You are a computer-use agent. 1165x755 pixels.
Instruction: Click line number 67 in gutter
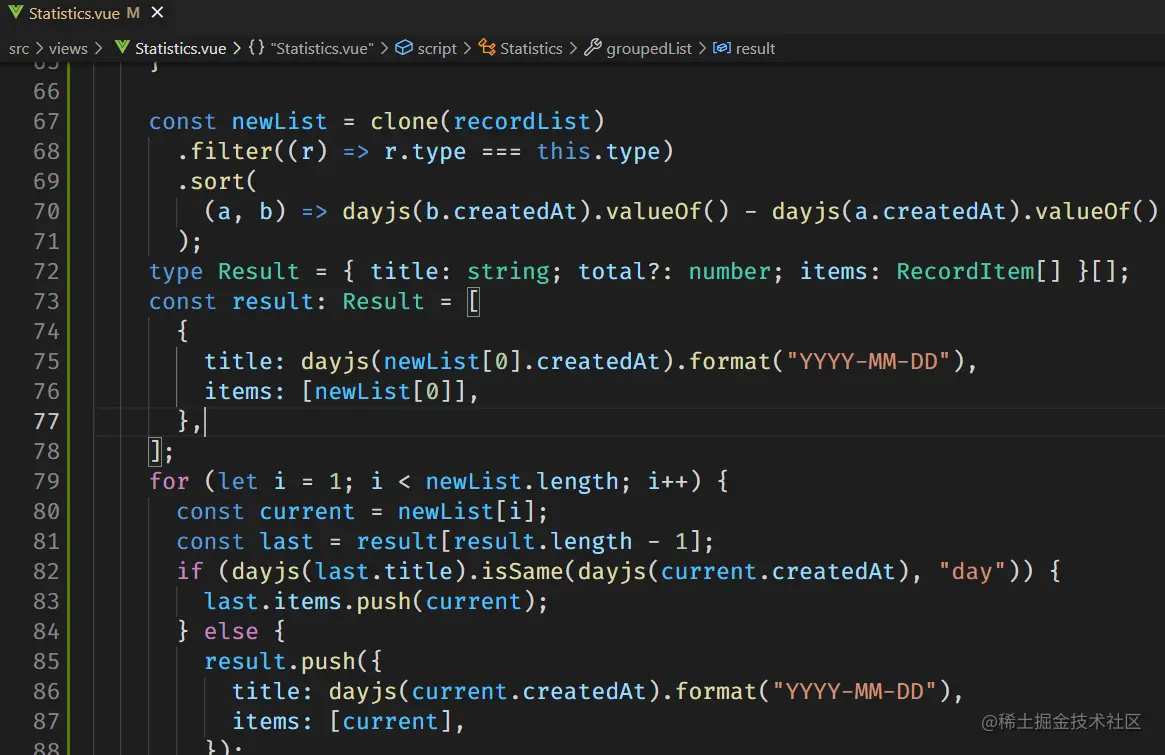click(x=46, y=121)
